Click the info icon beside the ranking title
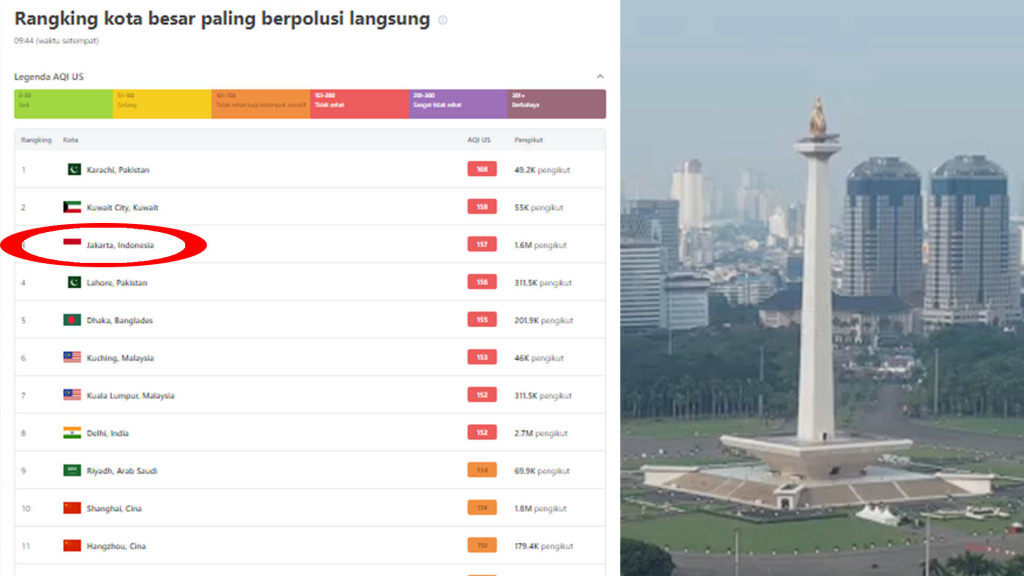This screenshot has width=1024, height=576. [x=443, y=20]
